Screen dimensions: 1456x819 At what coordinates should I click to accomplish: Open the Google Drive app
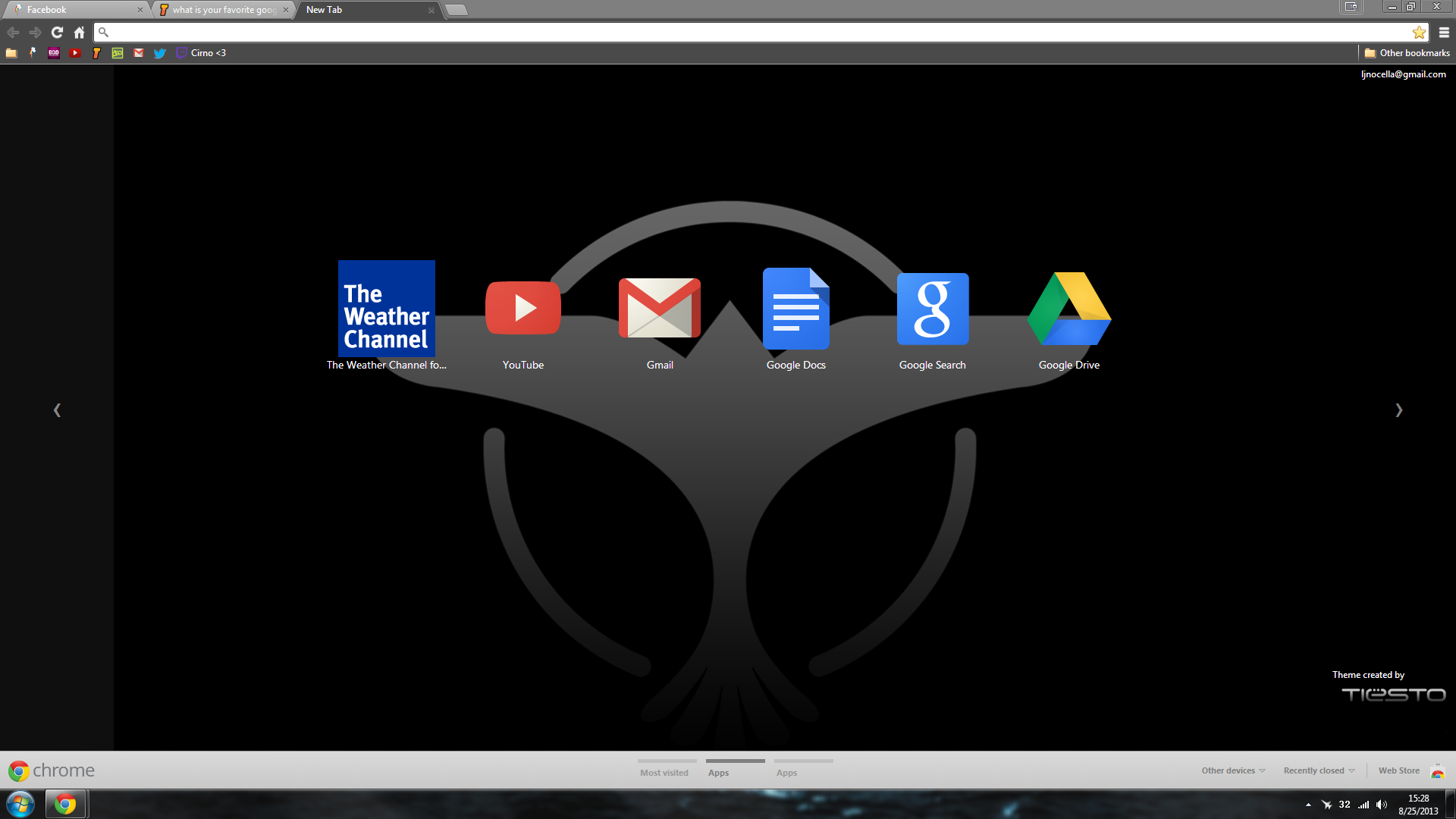pyautogui.click(x=1068, y=309)
